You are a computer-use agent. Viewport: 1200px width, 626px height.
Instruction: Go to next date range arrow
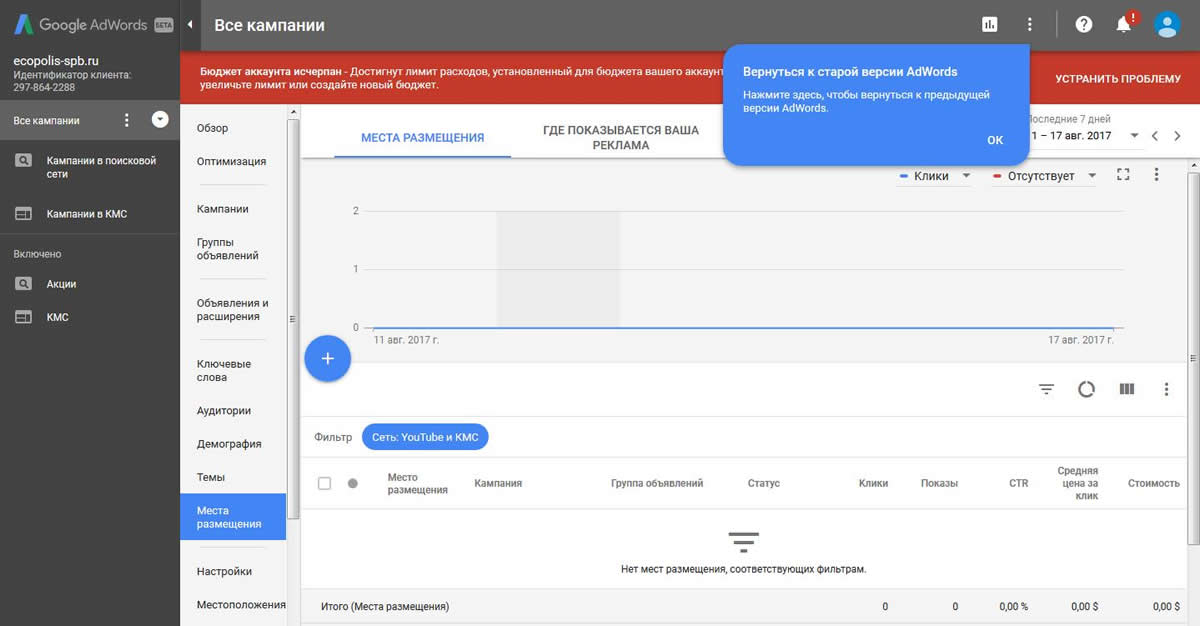click(x=1177, y=136)
